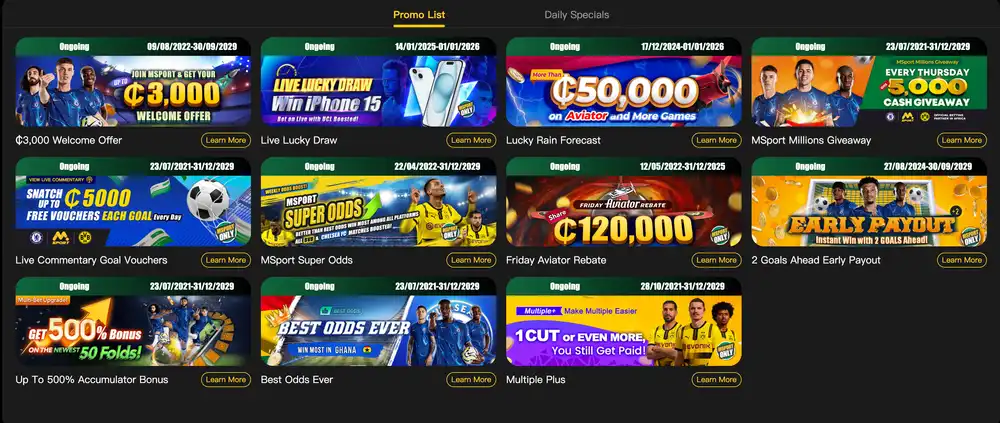The image size is (1000, 423).
Task: Open Learn More for Friday Aviator Rebate
Action: pos(716,260)
